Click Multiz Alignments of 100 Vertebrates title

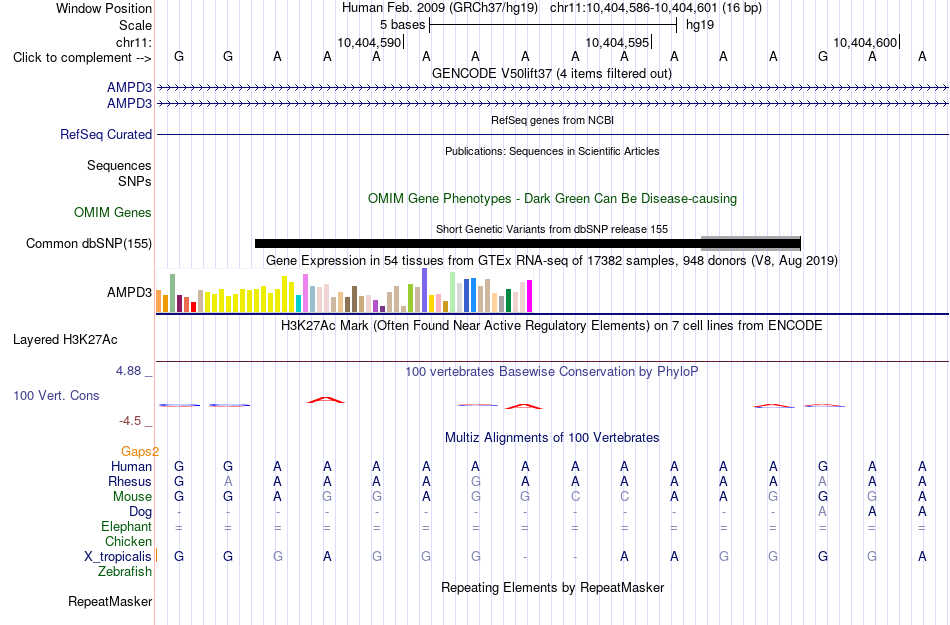pyautogui.click(x=552, y=437)
